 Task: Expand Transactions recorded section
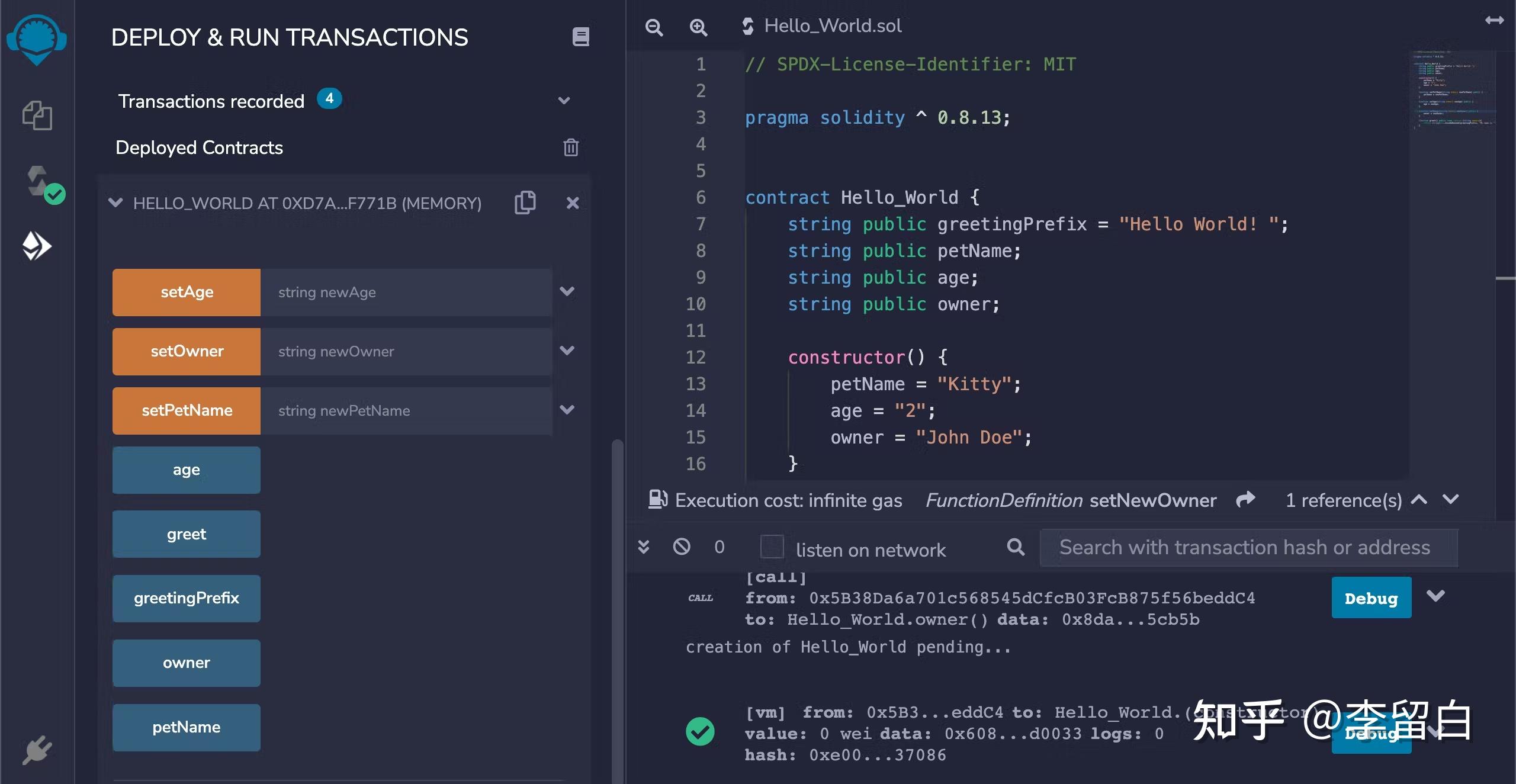(x=564, y=101)
